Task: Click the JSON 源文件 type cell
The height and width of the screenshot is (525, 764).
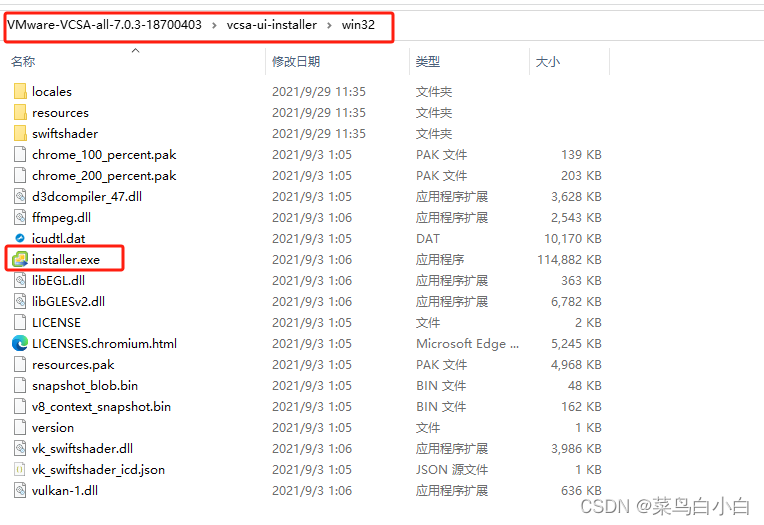Action: 452,469
